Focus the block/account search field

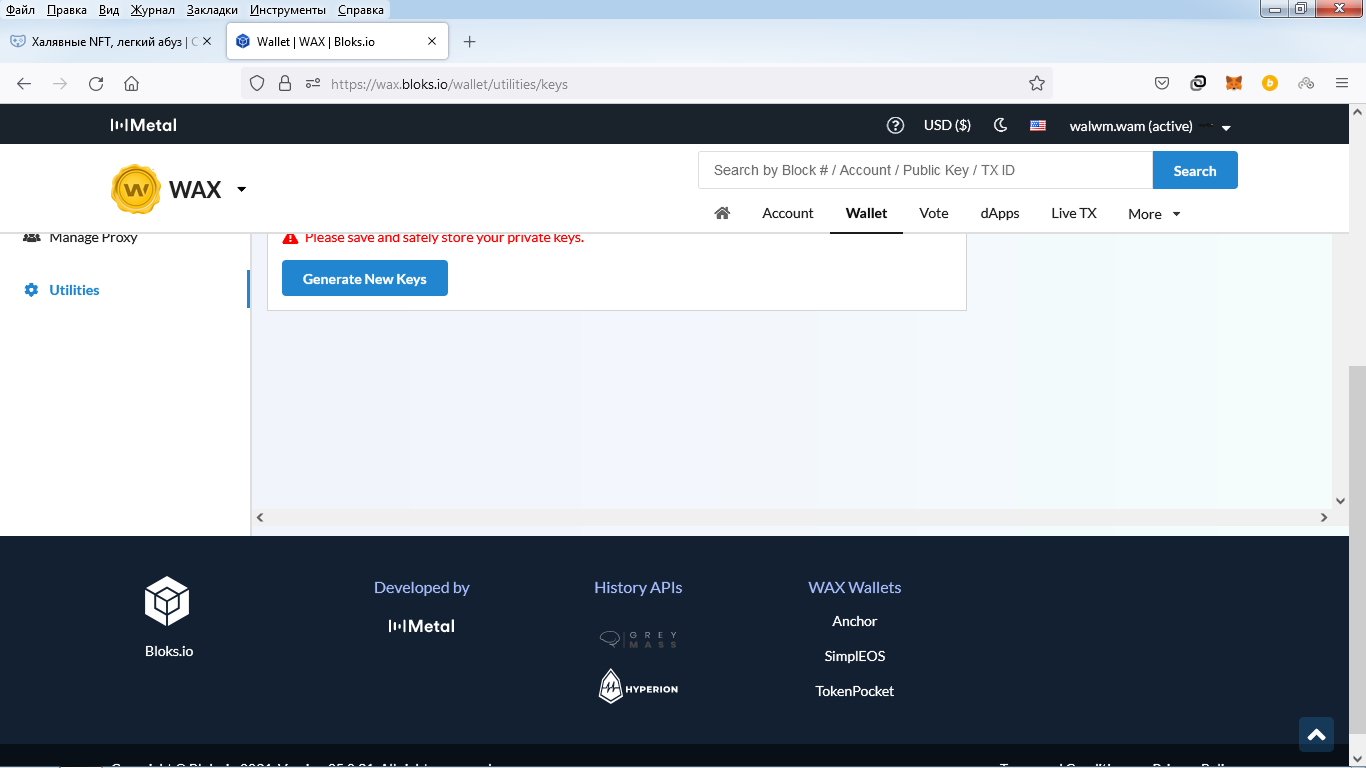pos(925,170)
